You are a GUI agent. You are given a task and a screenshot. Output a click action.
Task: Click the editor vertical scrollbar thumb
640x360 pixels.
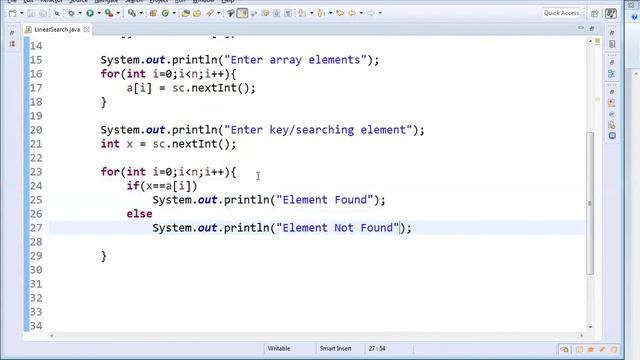point(590,203)
